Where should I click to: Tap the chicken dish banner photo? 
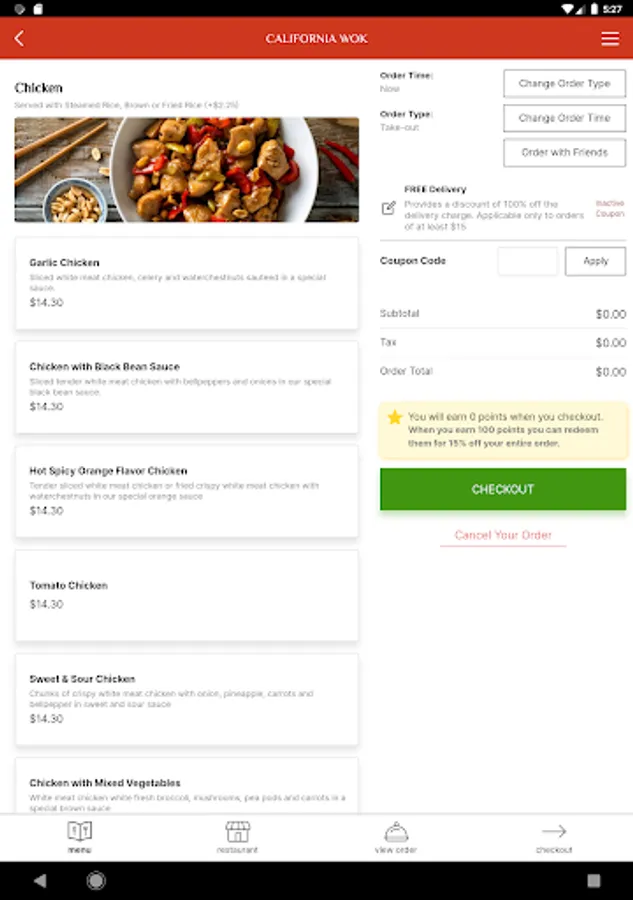187,170
